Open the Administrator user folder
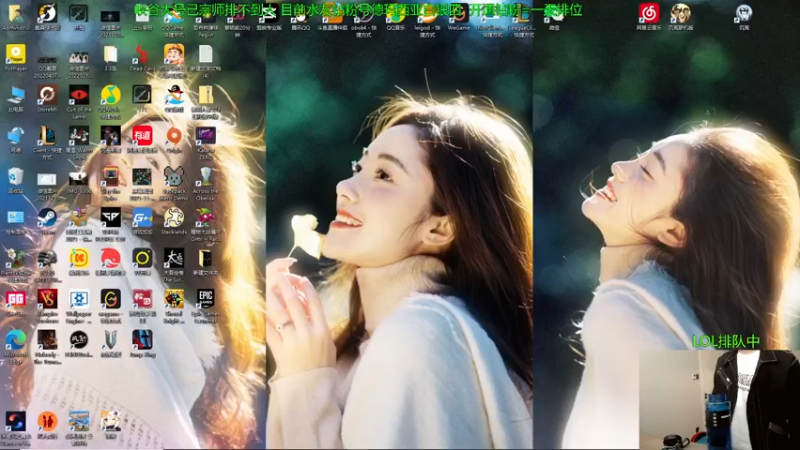This screenshot has width=800, height=450. click(x=16, y=14)
